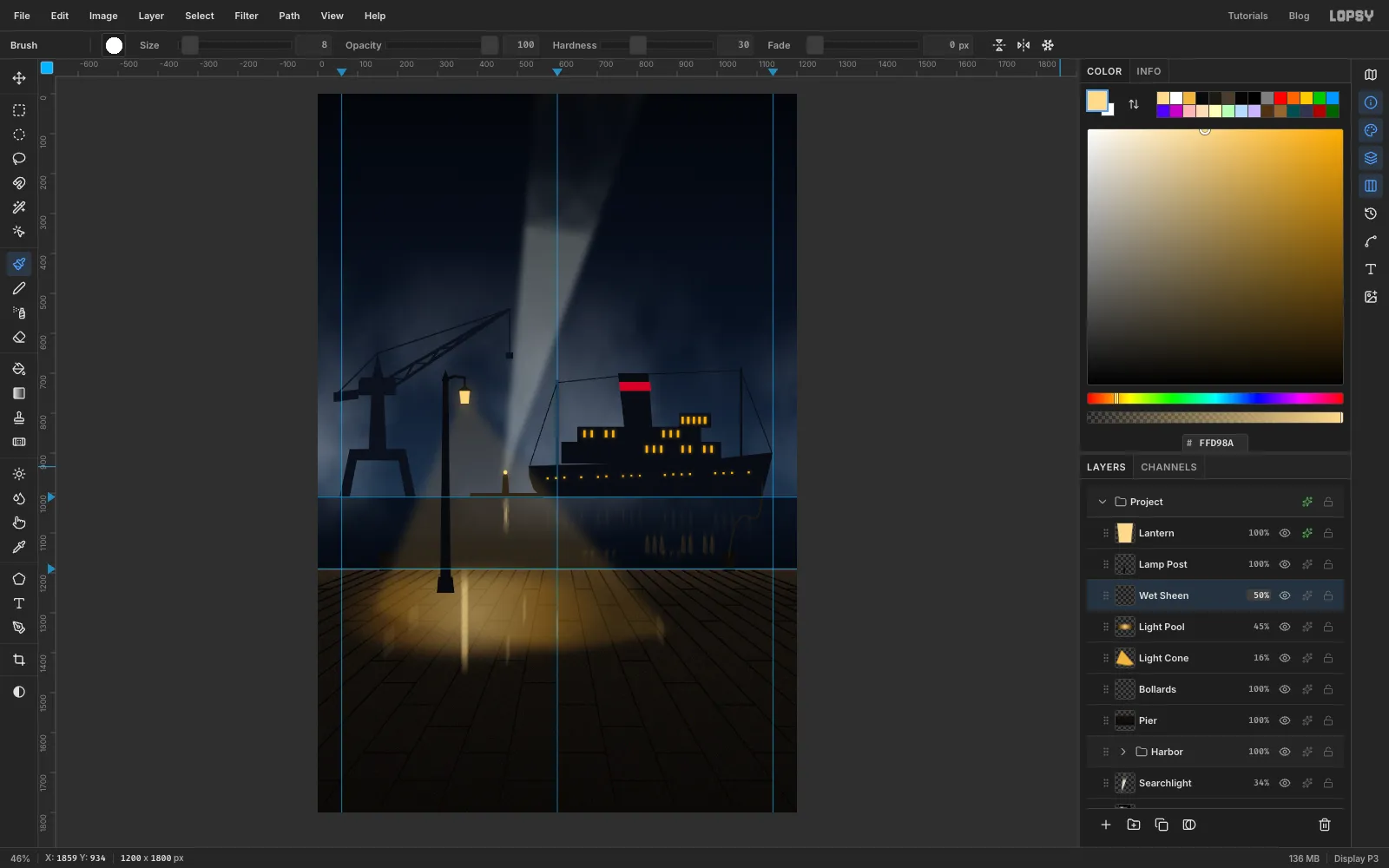Collapse the Project group
This screenshot has height=868, width=1389.
point(1103,502)
